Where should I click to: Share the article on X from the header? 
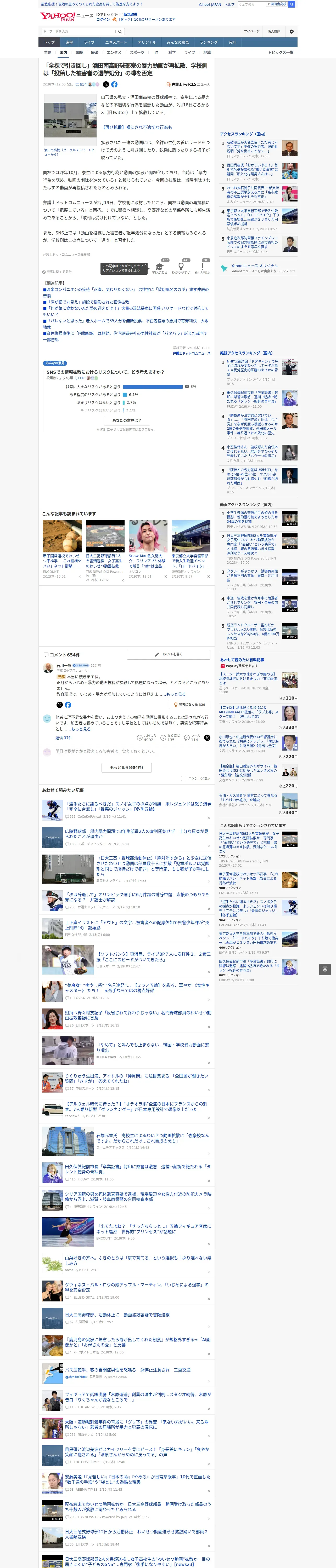pyautogui.click(x=106, y=85)
